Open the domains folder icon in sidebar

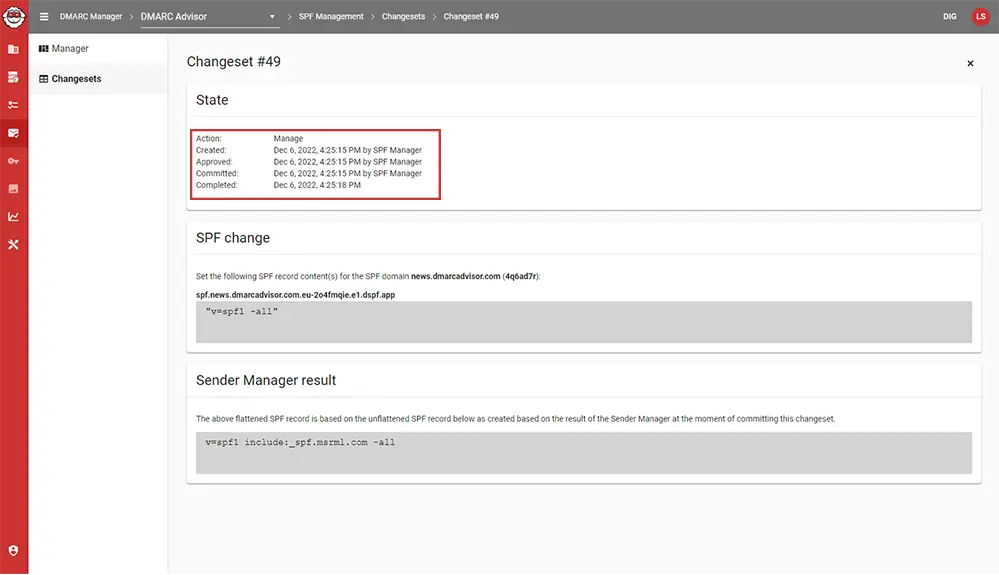tap(13, 49)
